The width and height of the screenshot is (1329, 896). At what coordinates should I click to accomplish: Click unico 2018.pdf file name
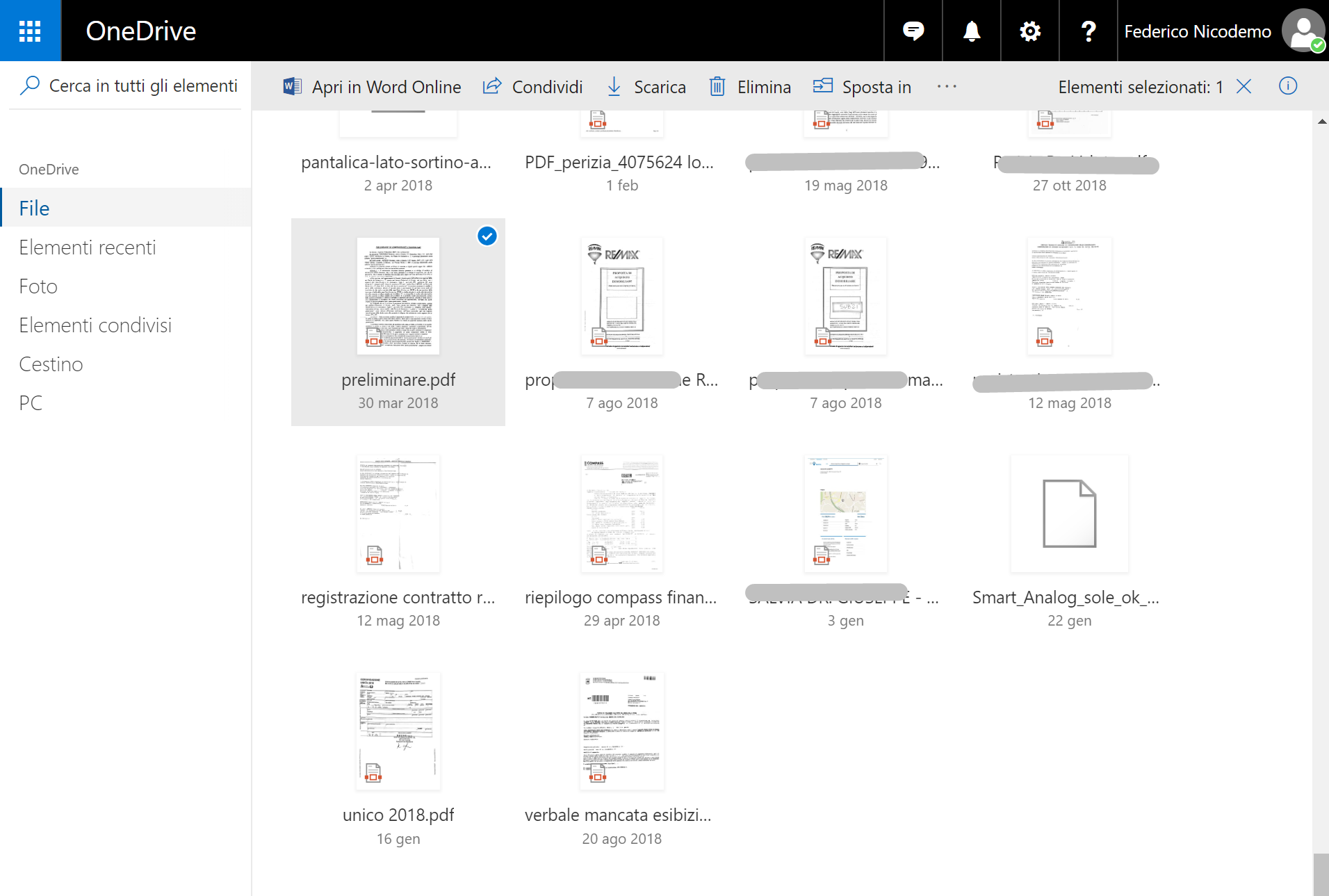coord(398,815)
